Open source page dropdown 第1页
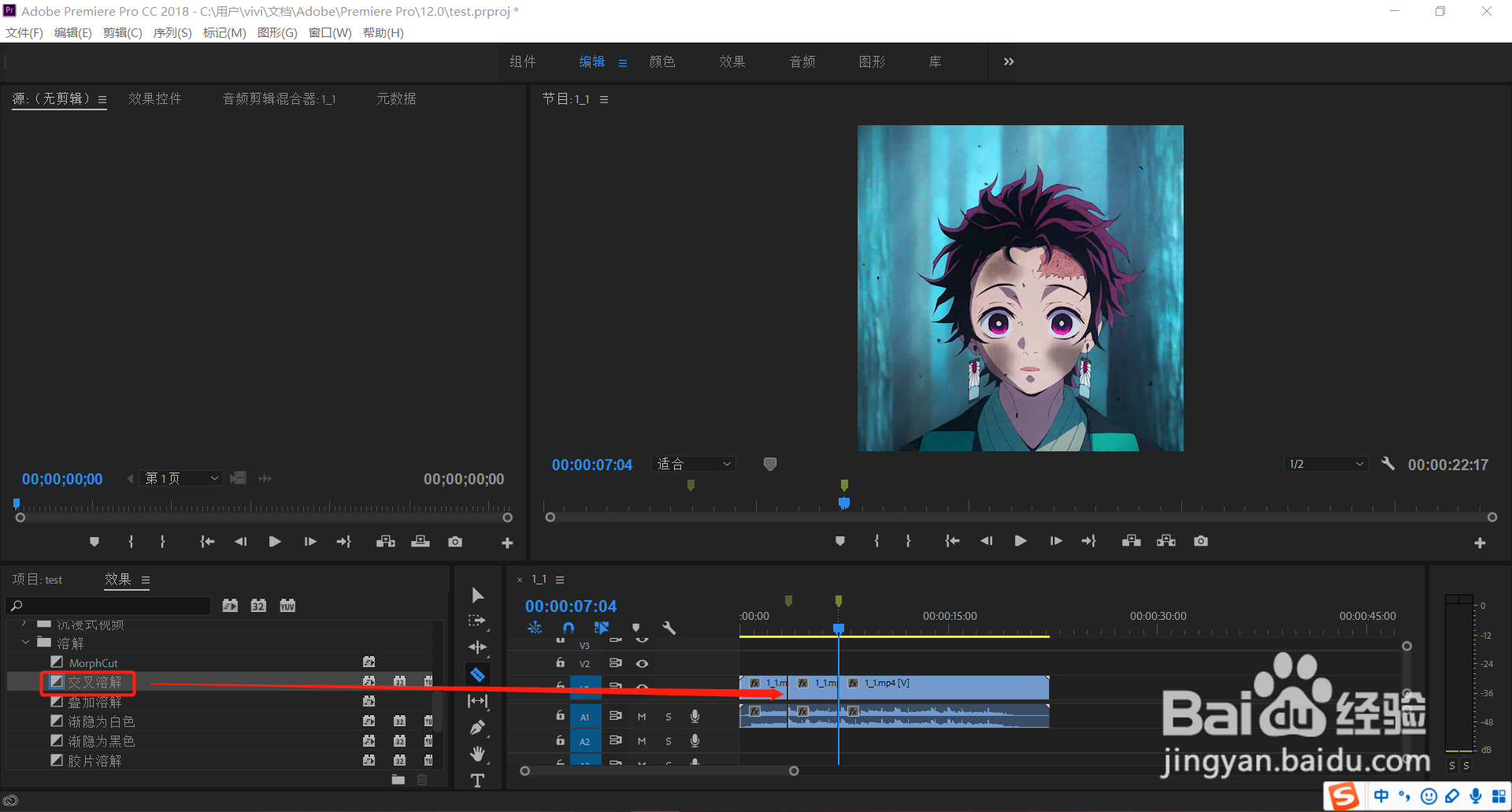 point(180,478)
